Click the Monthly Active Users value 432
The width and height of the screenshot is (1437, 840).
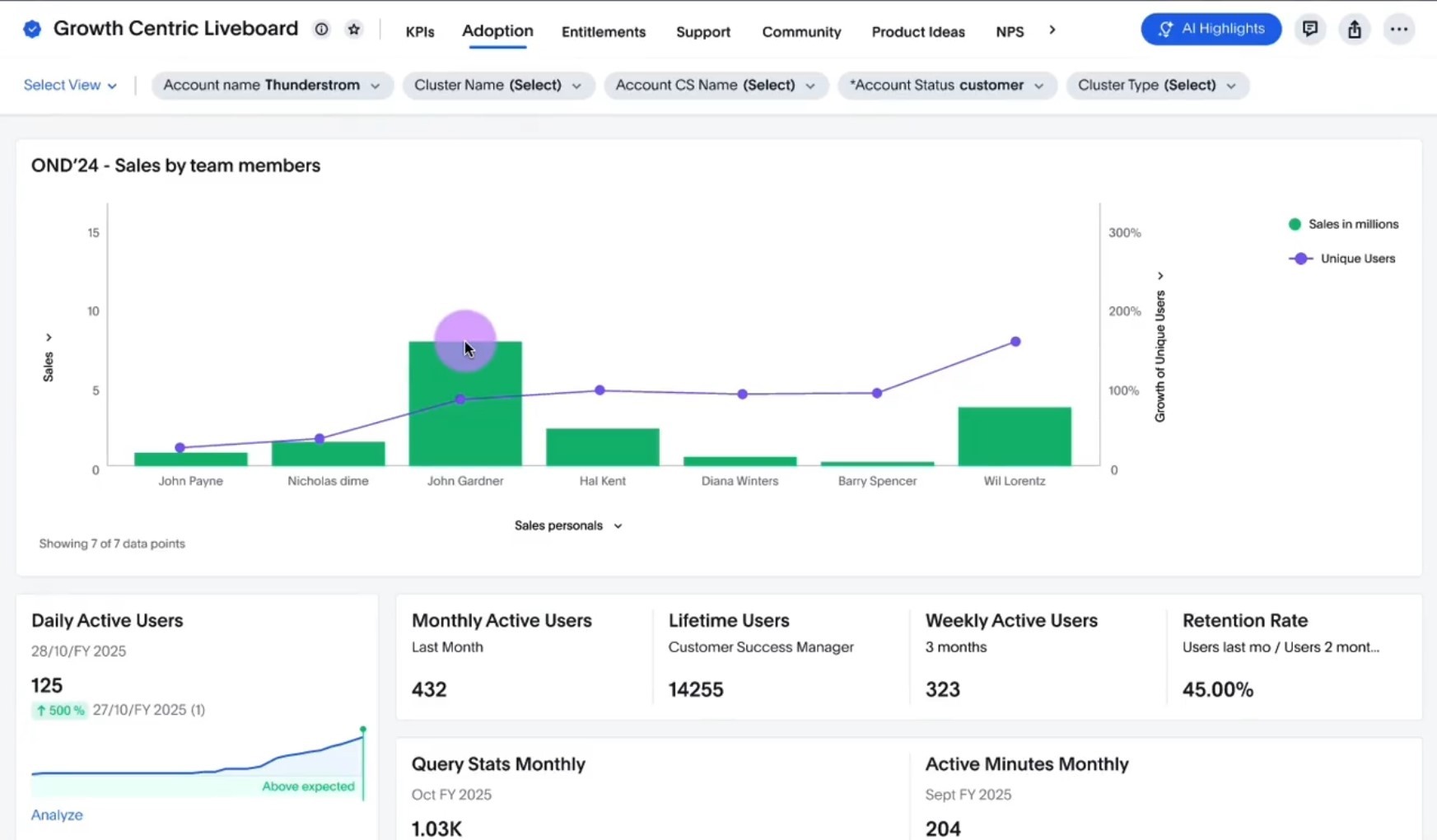point(429,689)
